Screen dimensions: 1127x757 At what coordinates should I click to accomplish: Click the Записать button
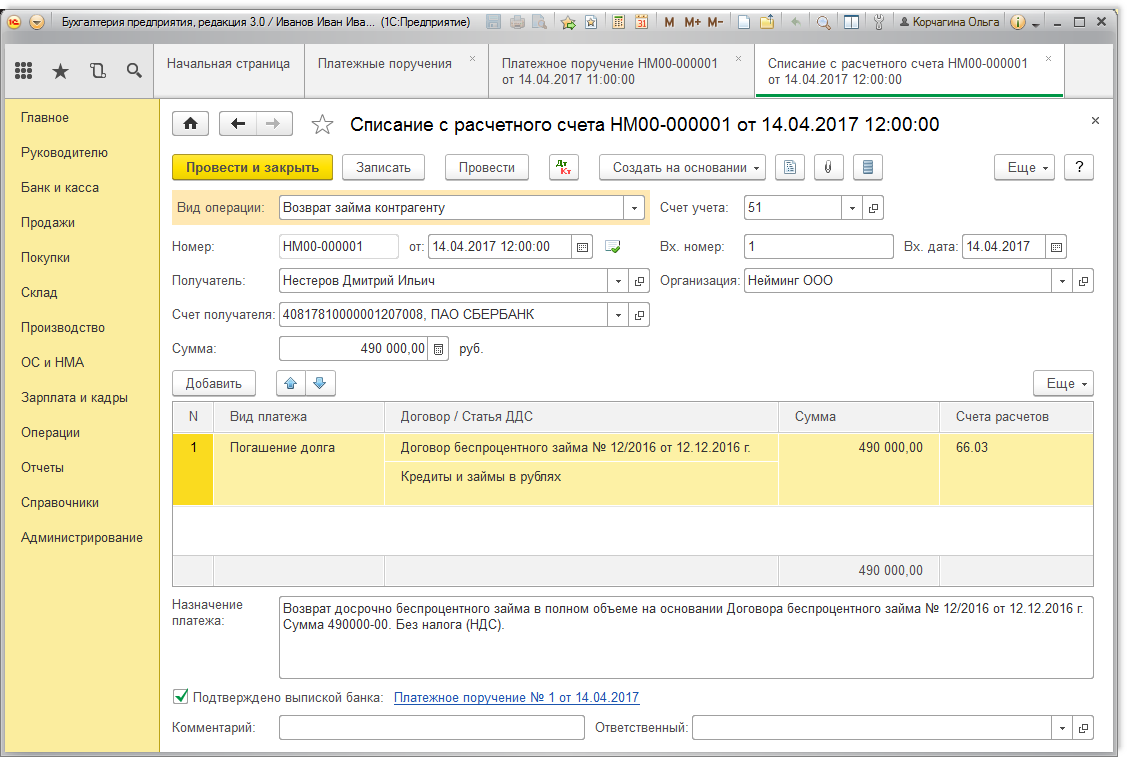383,168
